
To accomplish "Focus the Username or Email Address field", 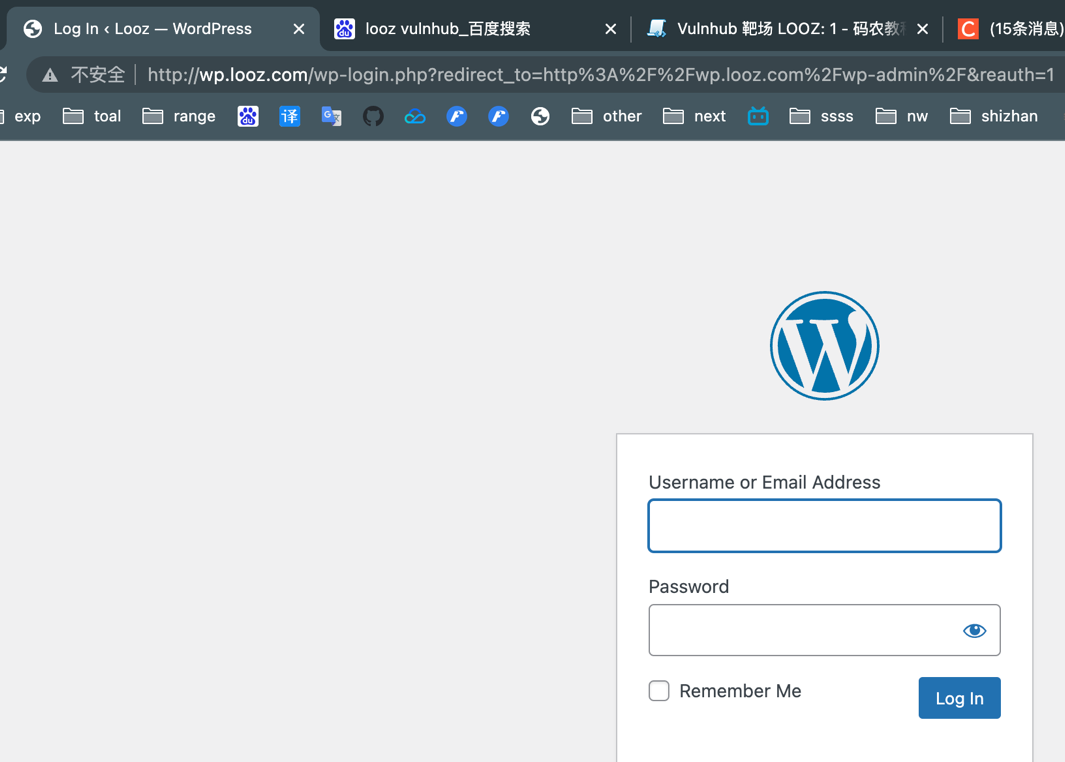I will click(x=825, y=526).
